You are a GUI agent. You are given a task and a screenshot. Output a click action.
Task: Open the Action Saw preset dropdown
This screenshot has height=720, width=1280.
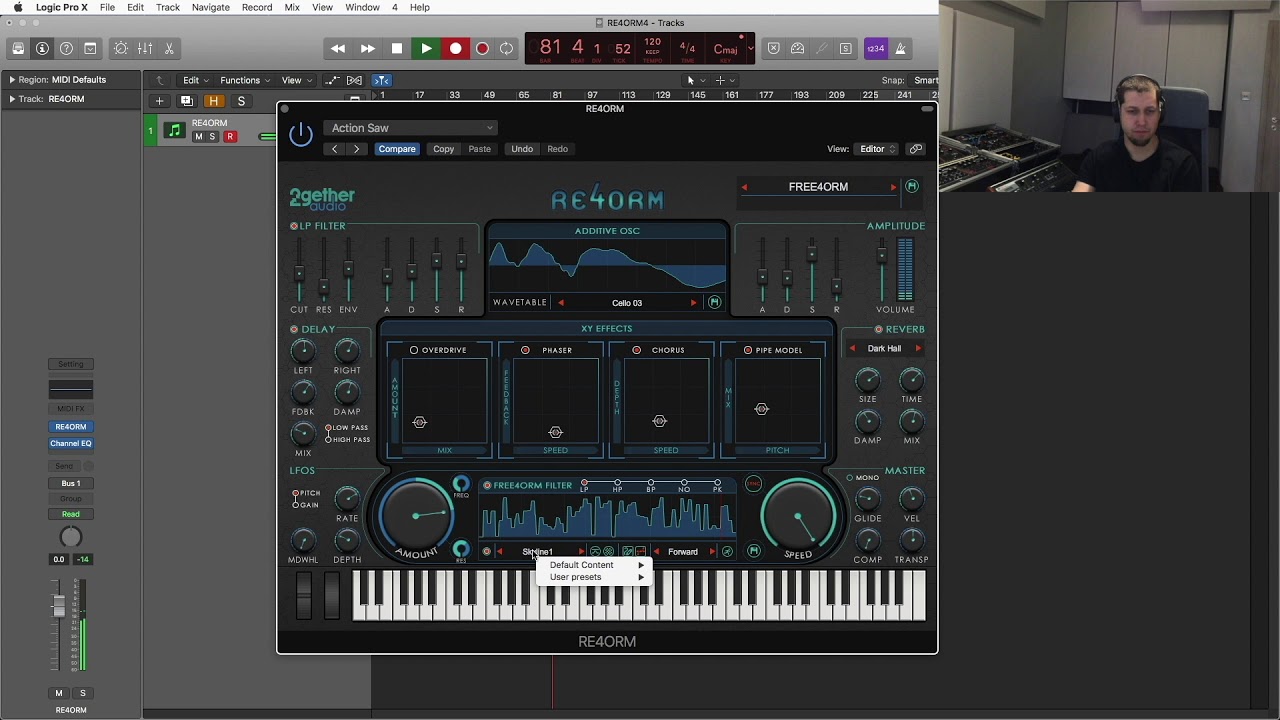pyautogui.click(x=409, y=128)
